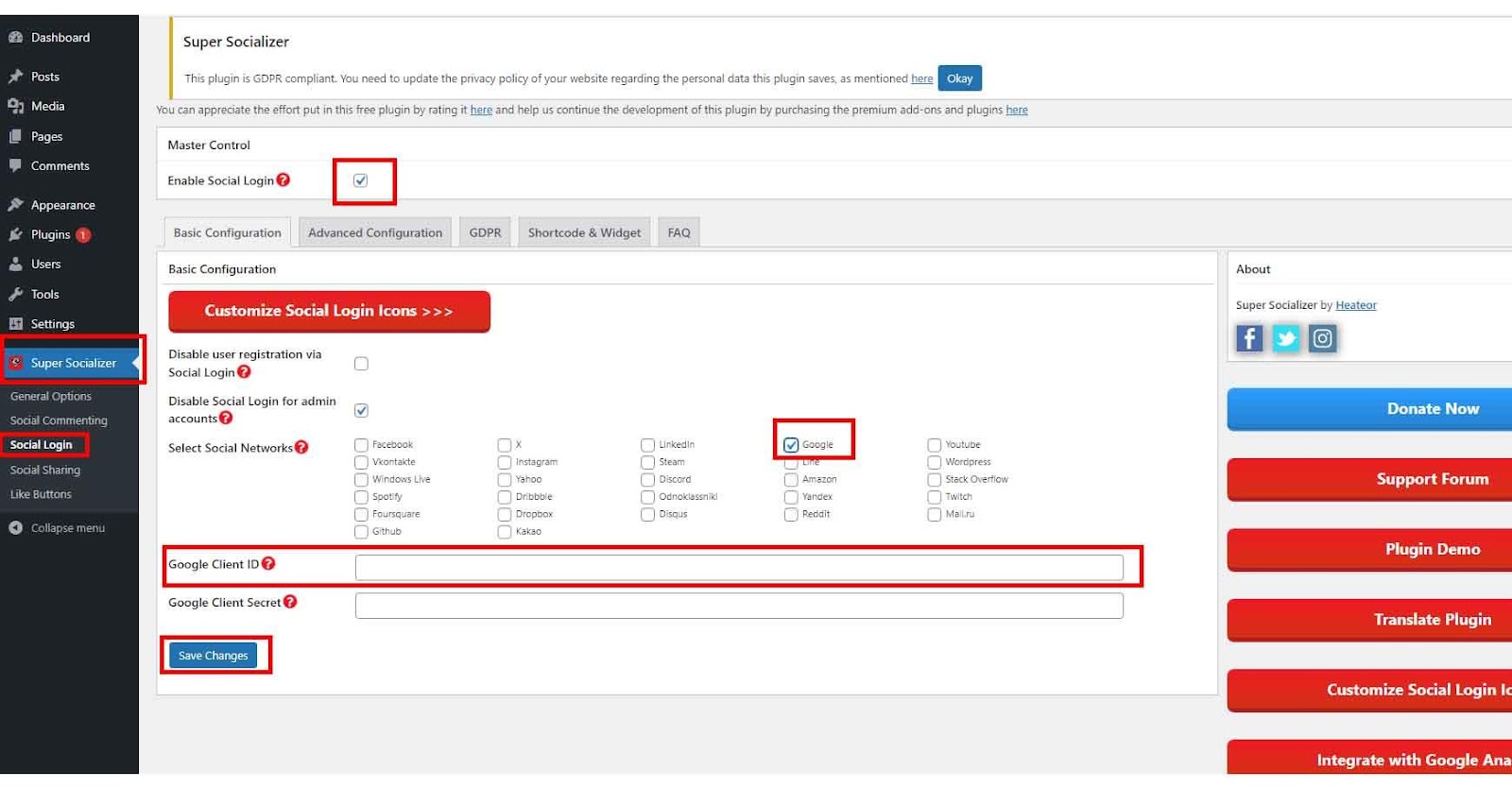Toggle the Enable Social Login checkbox

(x=360, y=180)
